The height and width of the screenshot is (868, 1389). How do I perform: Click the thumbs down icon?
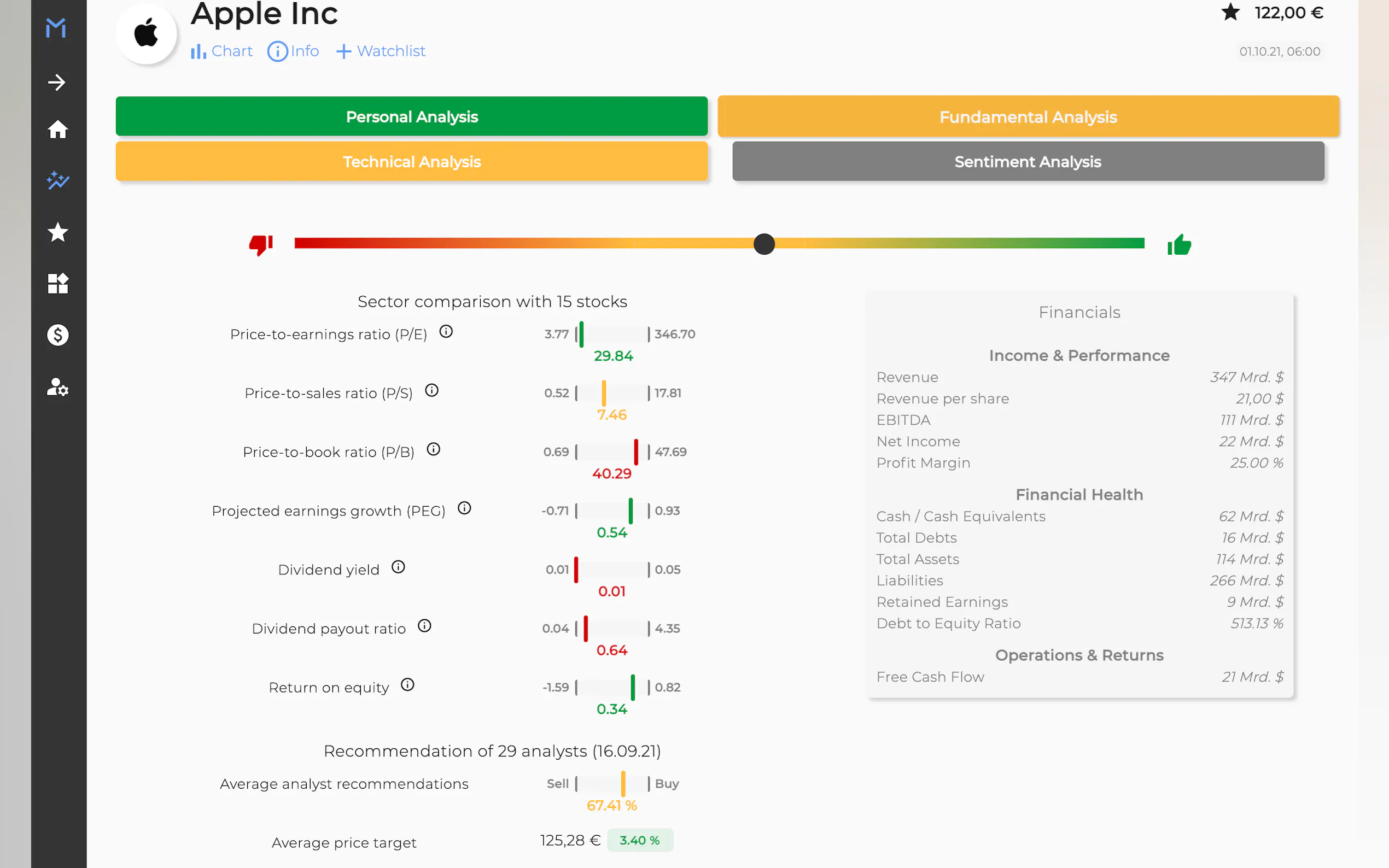pyautogui.click(x=261, y=245)
